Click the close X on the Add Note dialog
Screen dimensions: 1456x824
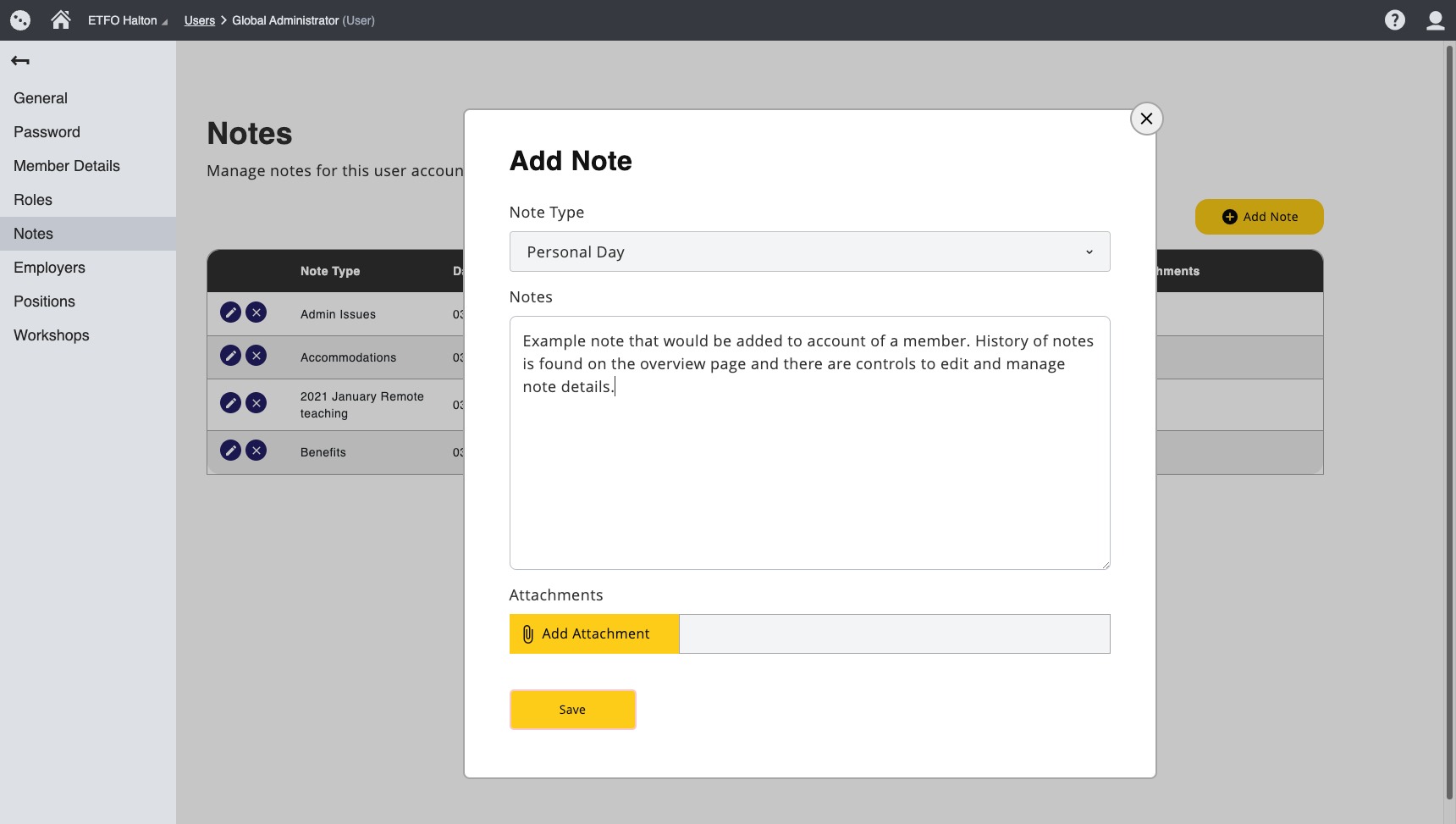click(1146, 119)
